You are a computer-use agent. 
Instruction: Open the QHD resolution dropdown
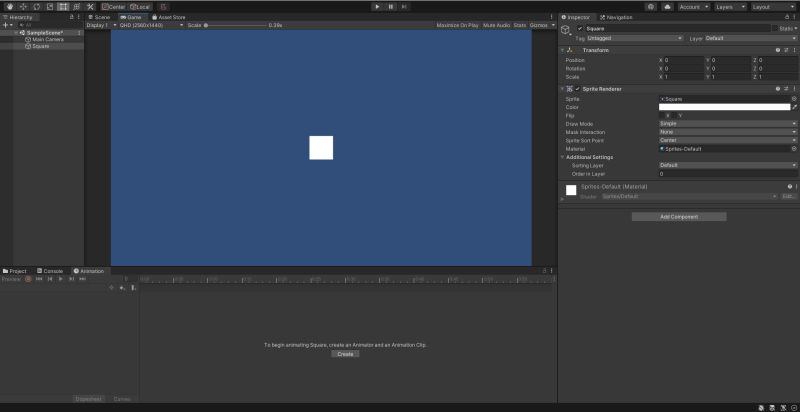pos(152,25)
